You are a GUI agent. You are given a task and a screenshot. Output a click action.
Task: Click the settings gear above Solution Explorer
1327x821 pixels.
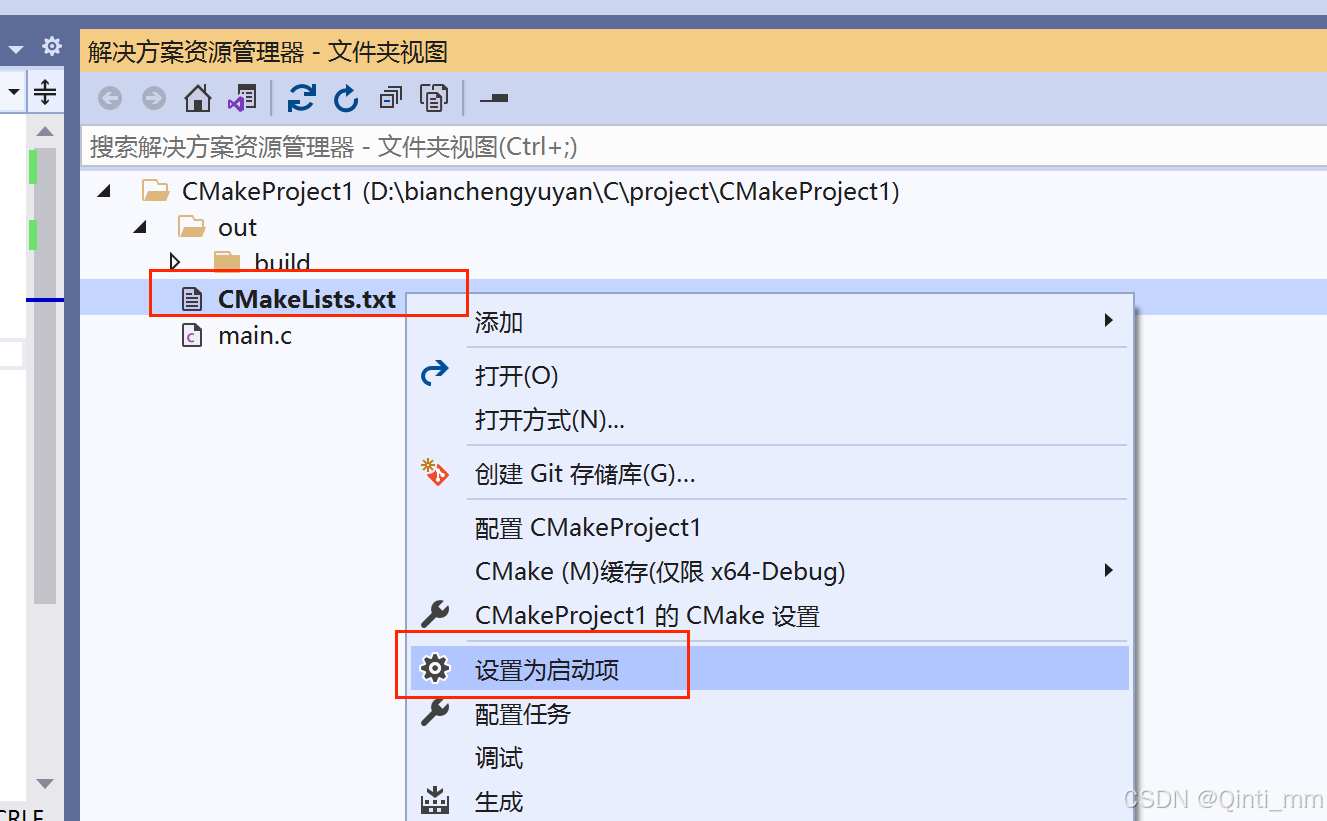pos(51,45)
